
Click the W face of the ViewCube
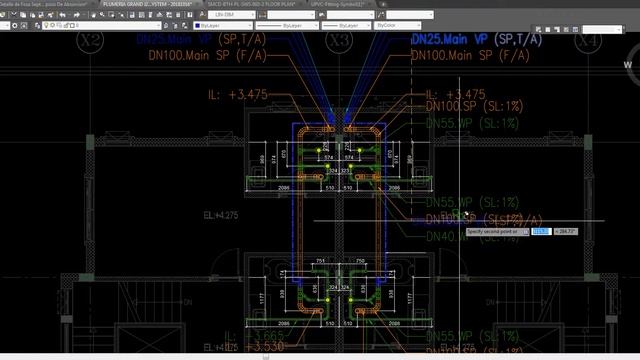(628, 64)
